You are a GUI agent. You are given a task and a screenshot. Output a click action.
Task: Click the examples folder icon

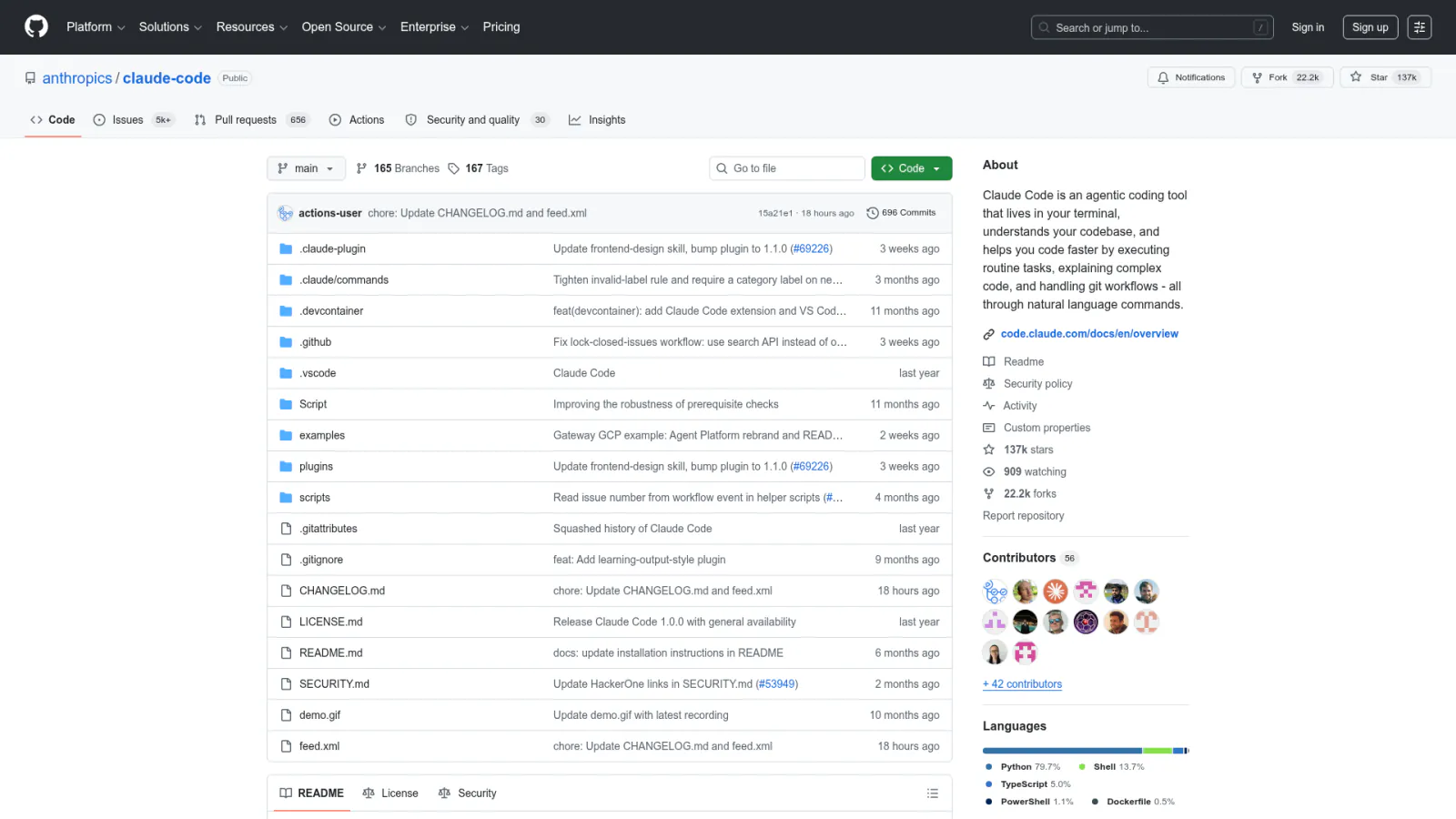coord(286,436)
